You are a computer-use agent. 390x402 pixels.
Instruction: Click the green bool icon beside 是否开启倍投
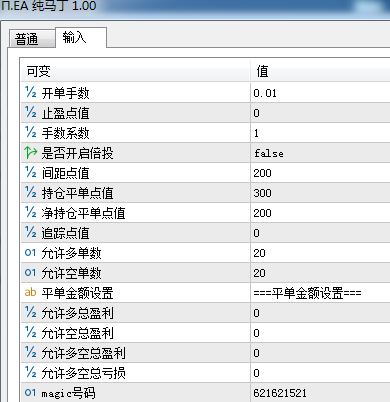(31, 153)
